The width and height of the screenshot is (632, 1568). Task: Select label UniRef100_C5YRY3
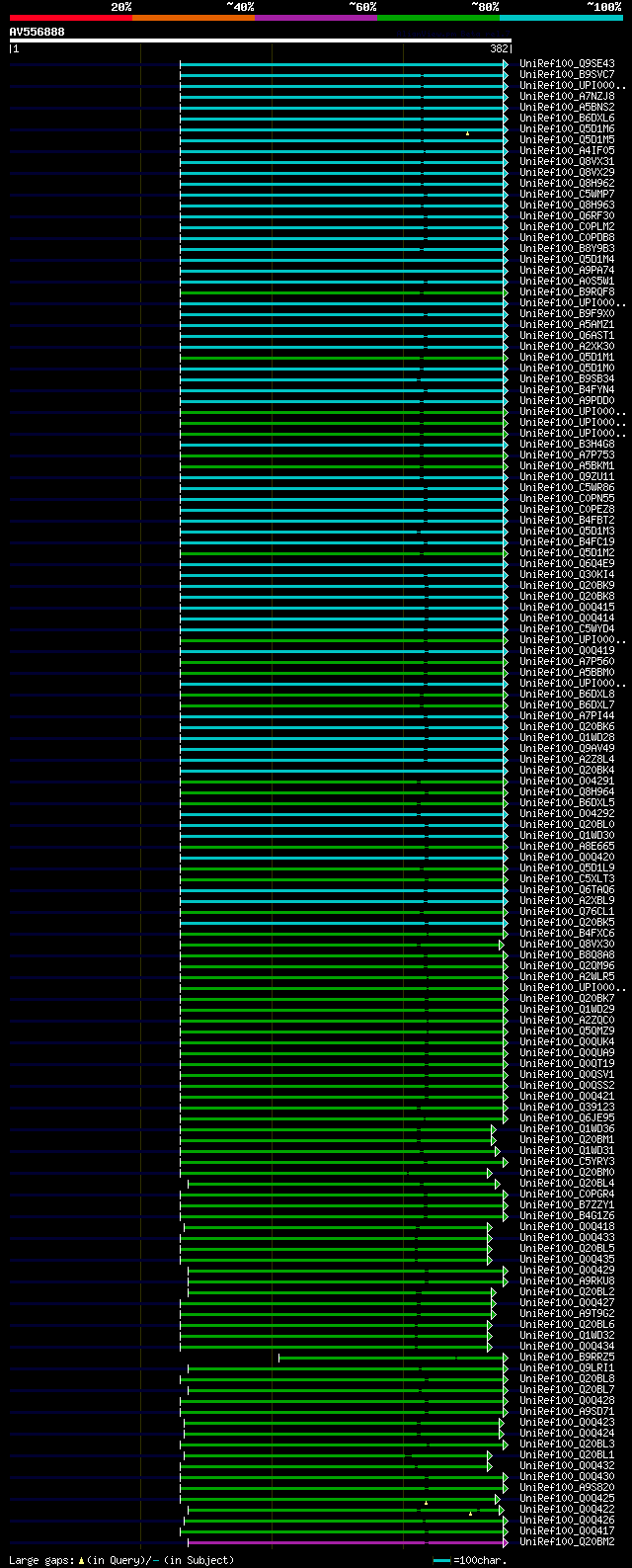point(567,1161)
